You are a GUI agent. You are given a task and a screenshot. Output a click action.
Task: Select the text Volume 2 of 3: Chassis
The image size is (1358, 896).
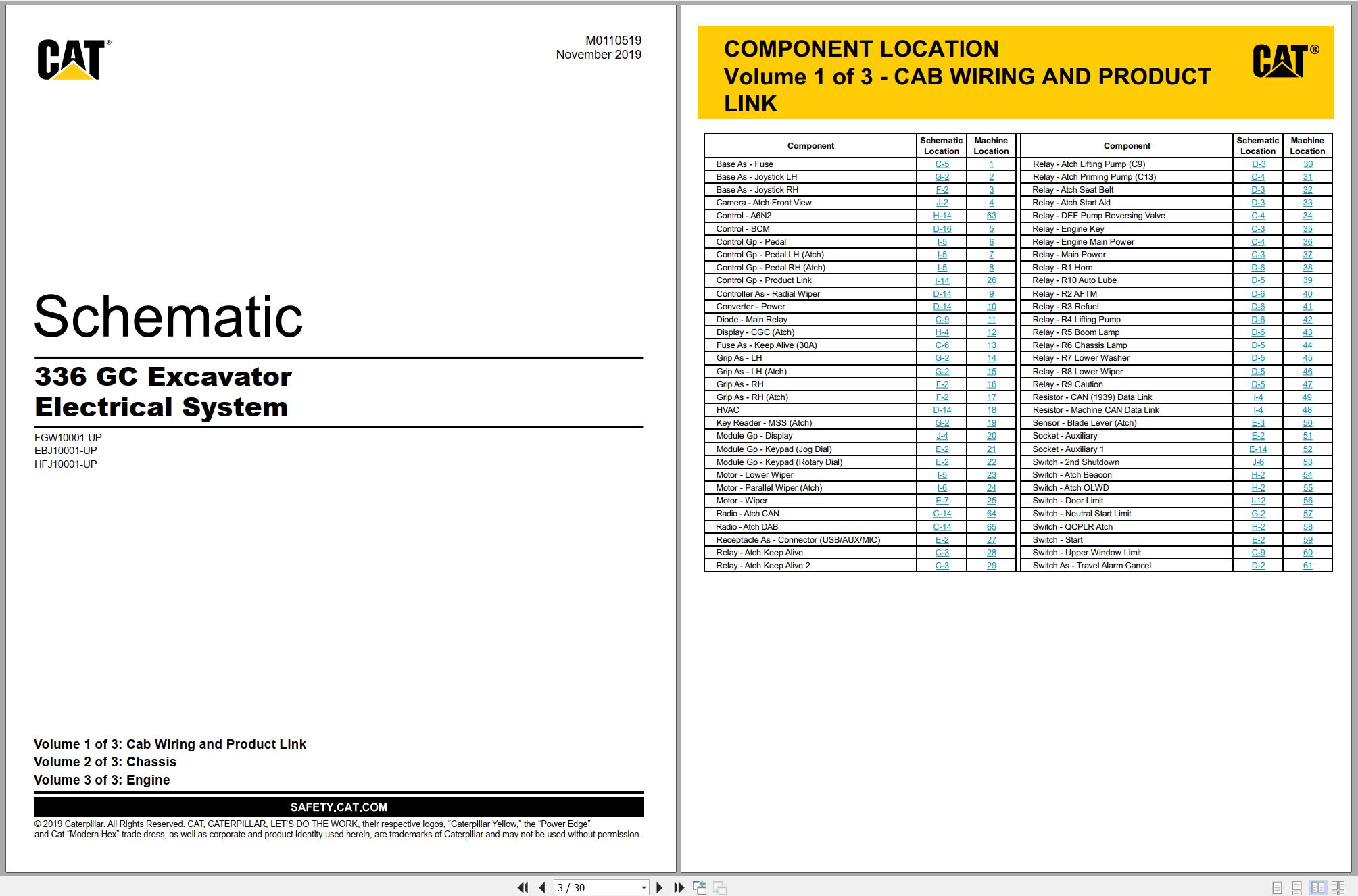coord(105,762)
